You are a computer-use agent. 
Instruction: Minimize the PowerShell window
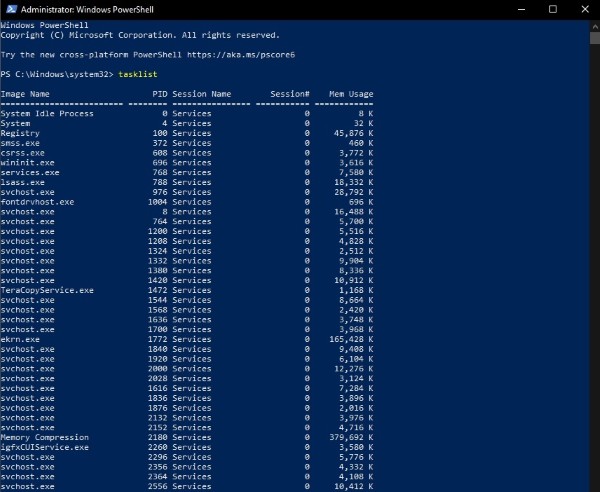521,9
